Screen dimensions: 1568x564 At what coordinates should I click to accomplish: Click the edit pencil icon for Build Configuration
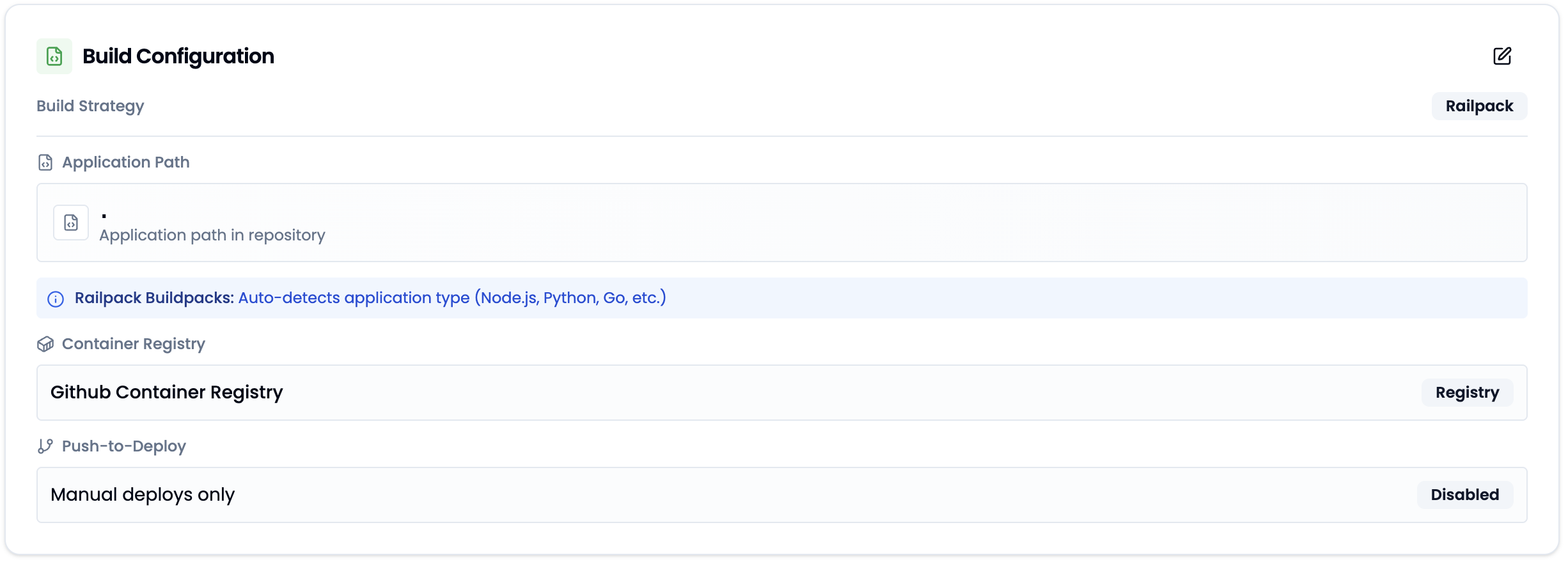[x=1502, y=56]
